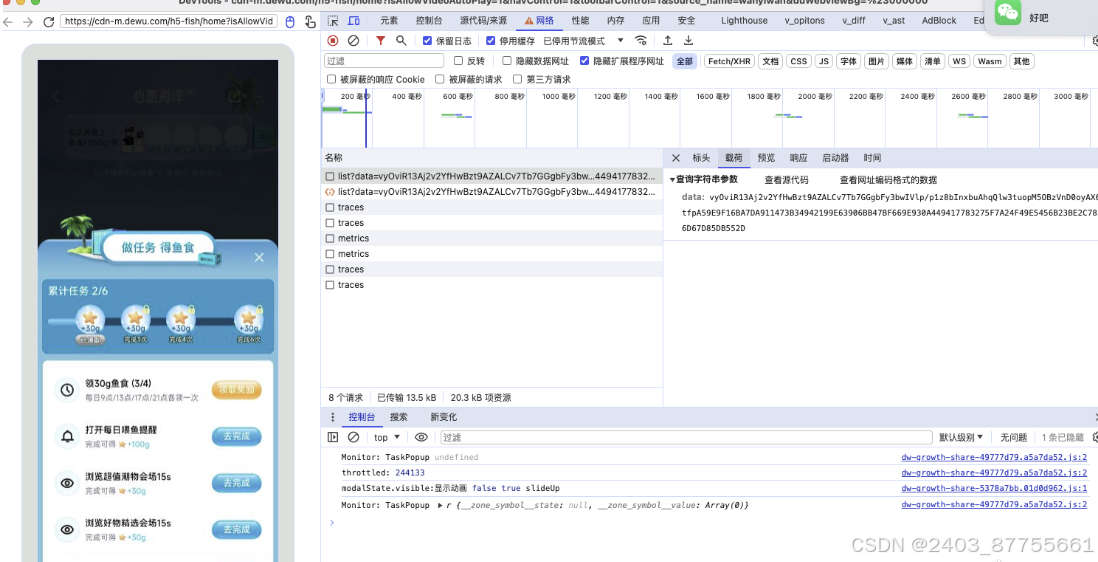Filter requests by WS type
Image resolution: width=1098 pixels, height=562 pixels.
[959, 62]
